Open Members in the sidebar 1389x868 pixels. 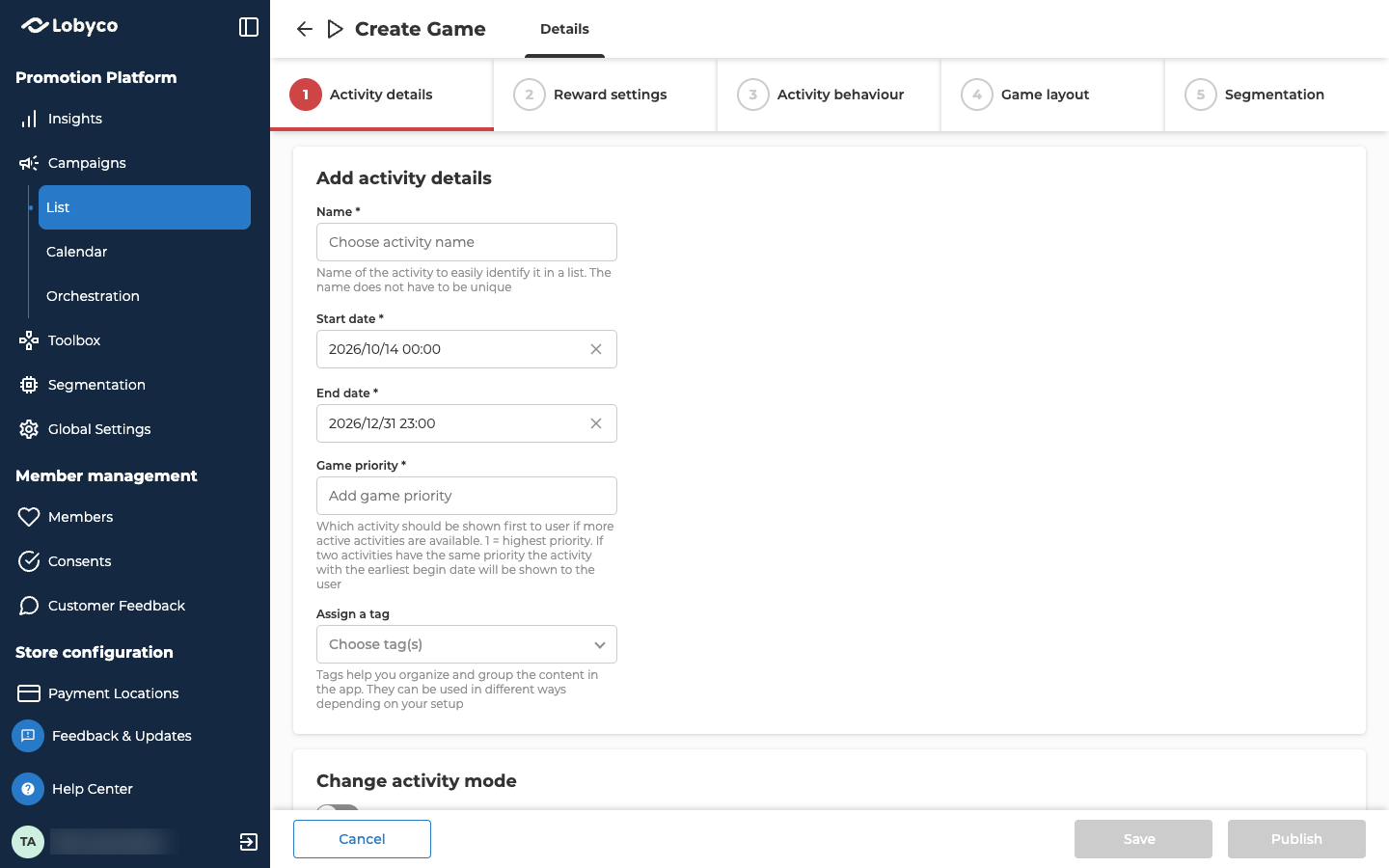[135, 517]
